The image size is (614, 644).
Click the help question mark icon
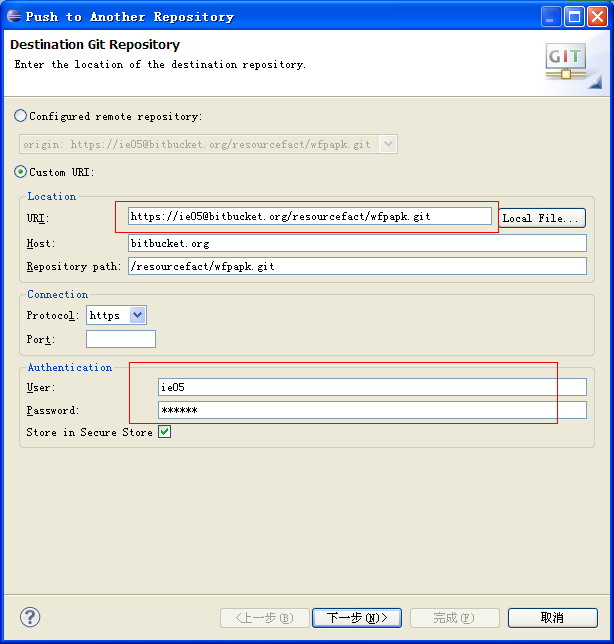pyautogui.click(x=30, y=617)
